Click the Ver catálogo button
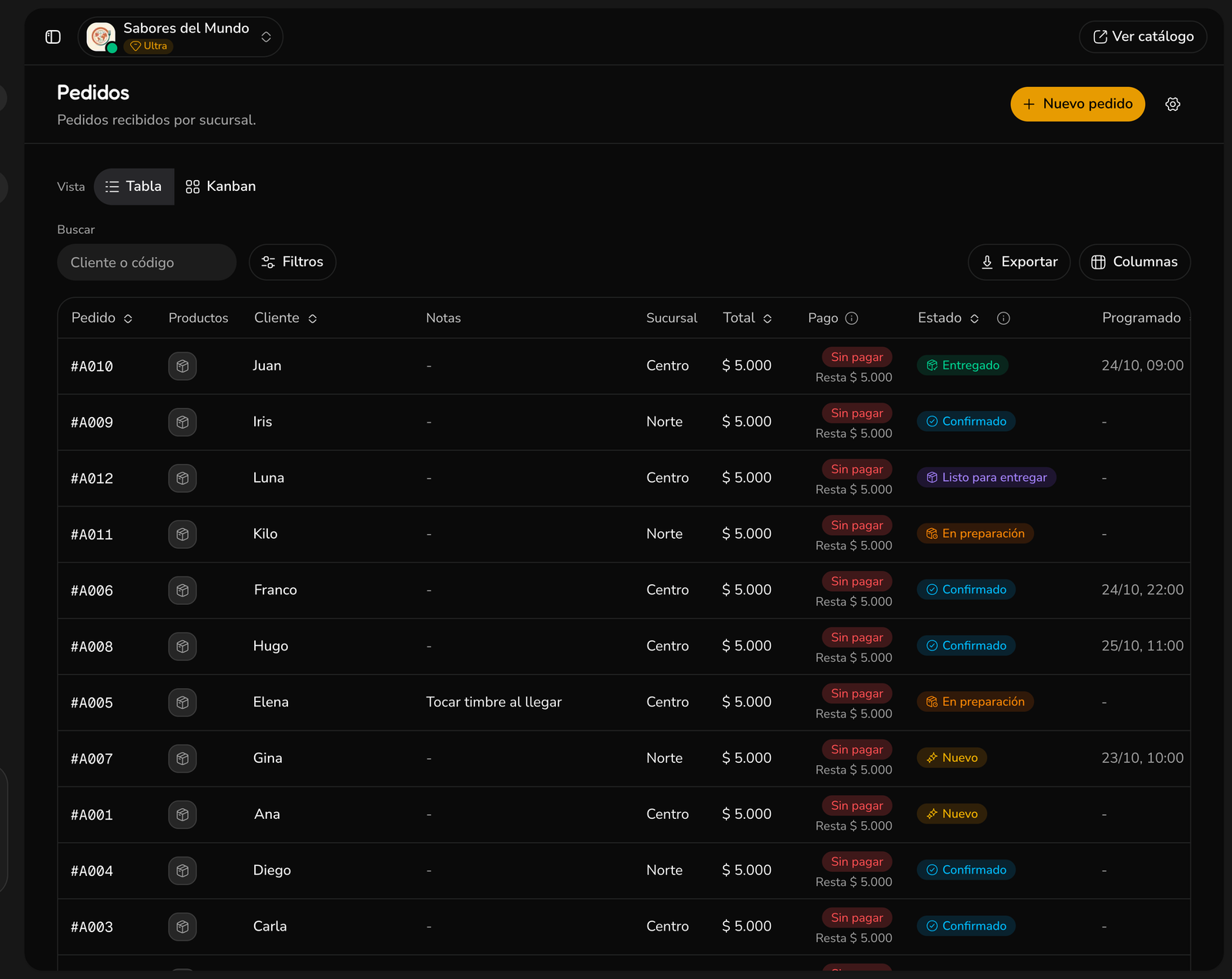1232x979 pixels. point(1143,37)
